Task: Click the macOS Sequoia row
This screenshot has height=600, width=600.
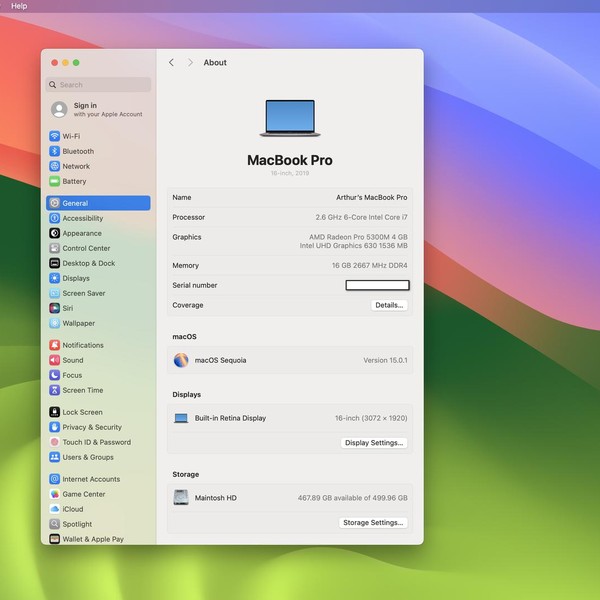Action: pos(290,360)
